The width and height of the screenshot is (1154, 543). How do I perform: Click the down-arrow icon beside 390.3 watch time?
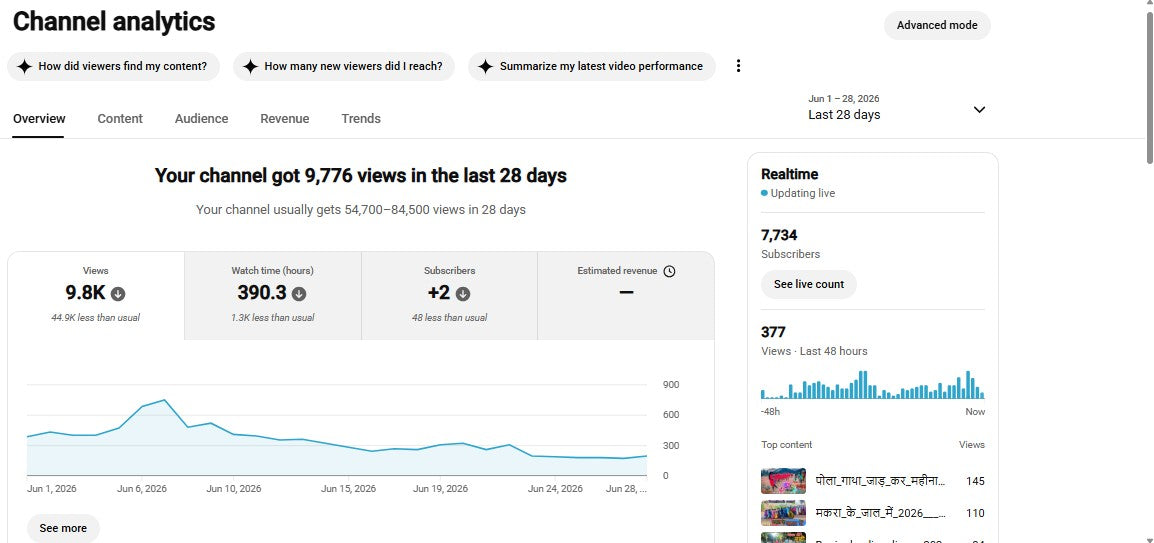pyautogui.click(x=299, y=294)
